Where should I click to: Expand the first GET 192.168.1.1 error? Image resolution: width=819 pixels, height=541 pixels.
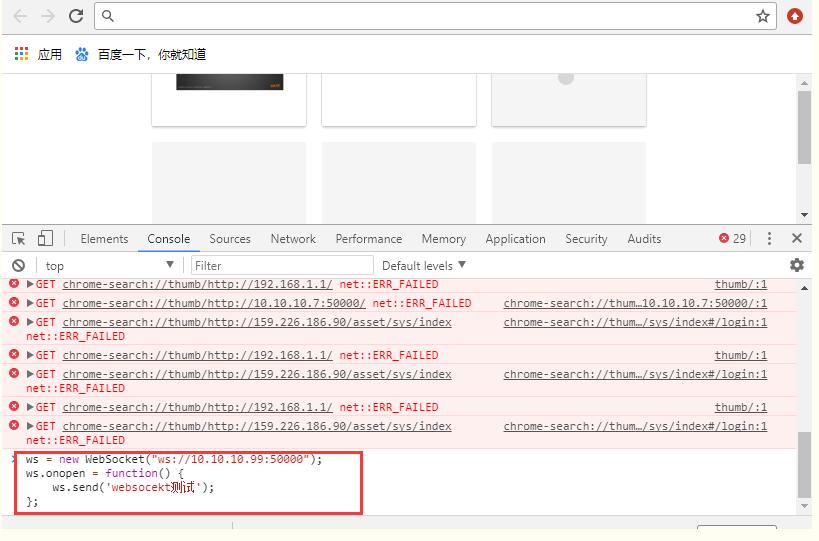pyautogui.click(x=30, y=285)
